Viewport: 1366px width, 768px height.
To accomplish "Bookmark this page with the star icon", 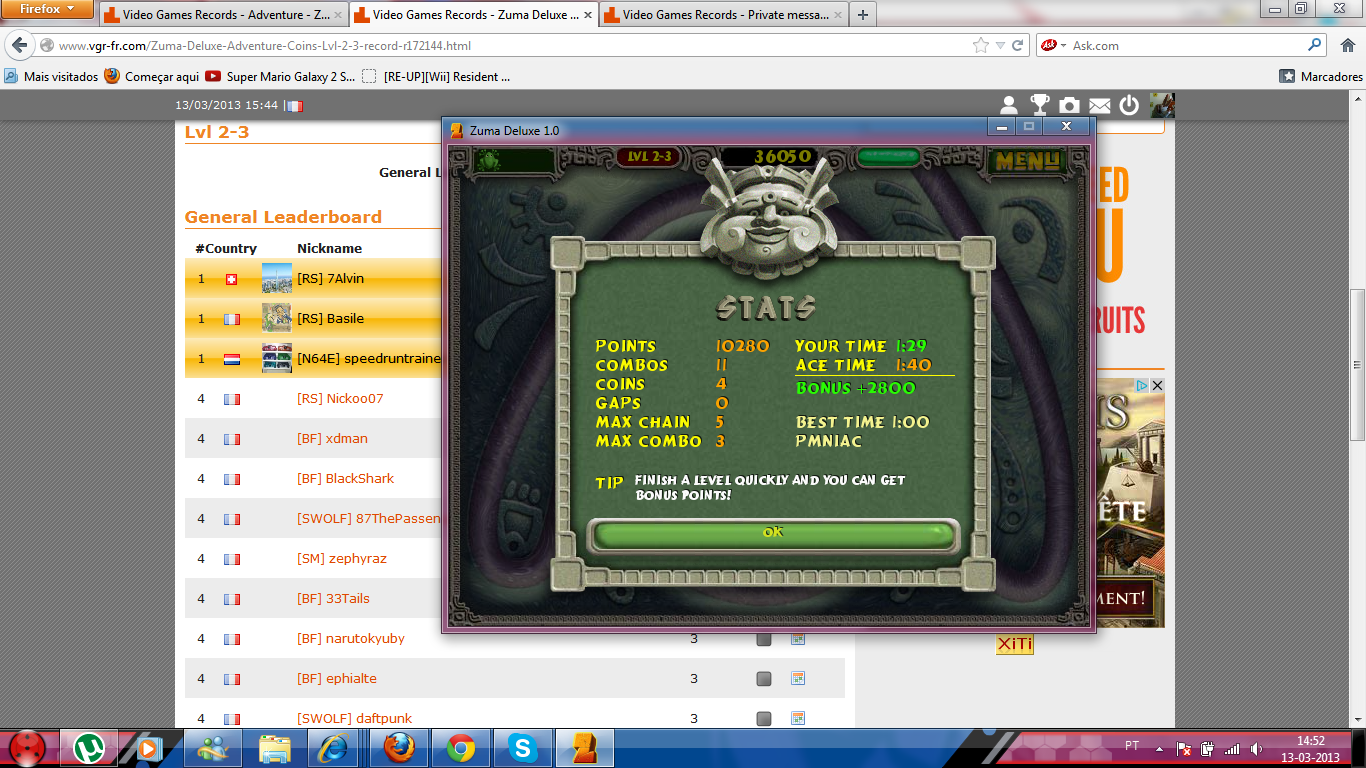I will pos(981,45).
